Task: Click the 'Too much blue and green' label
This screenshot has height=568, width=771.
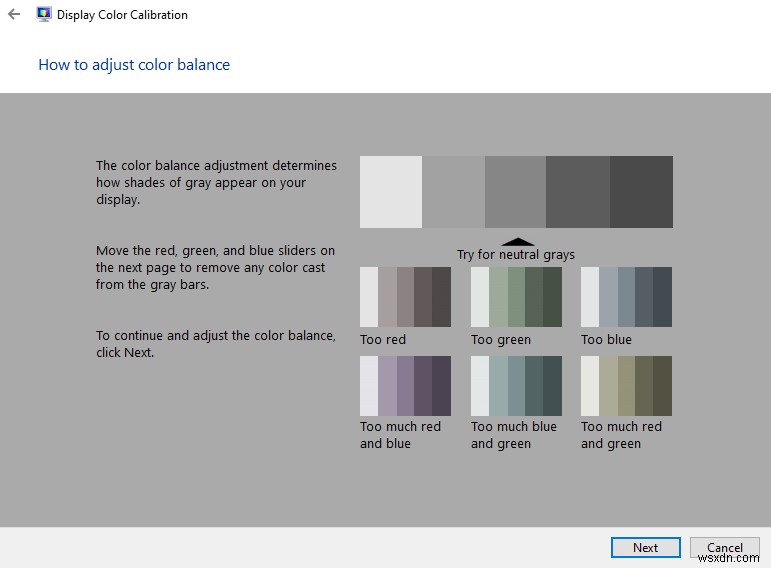Action: 514,435
